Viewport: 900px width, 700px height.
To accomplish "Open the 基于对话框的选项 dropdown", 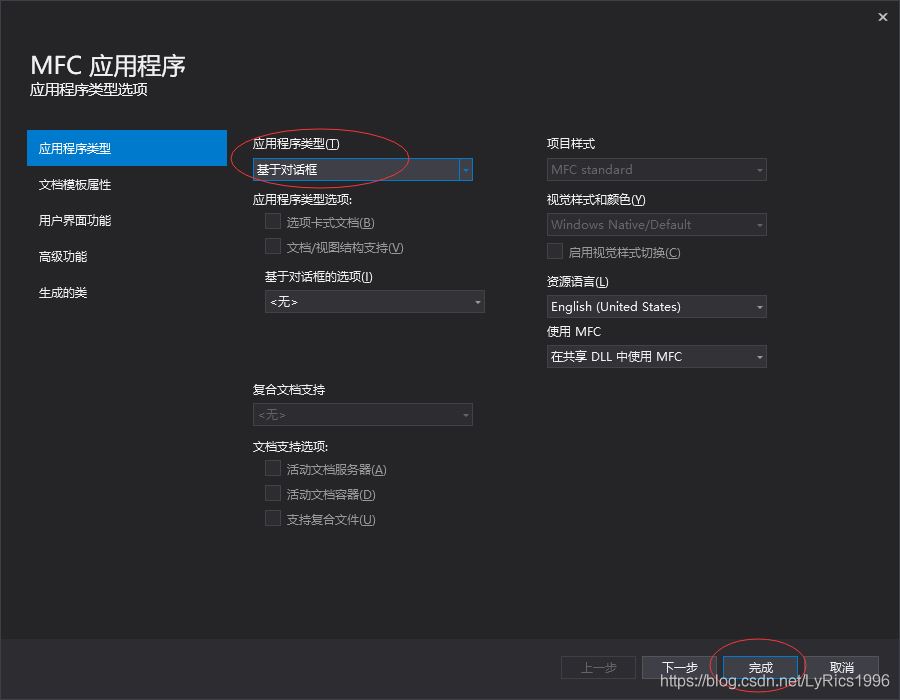I will coord(374,302).
